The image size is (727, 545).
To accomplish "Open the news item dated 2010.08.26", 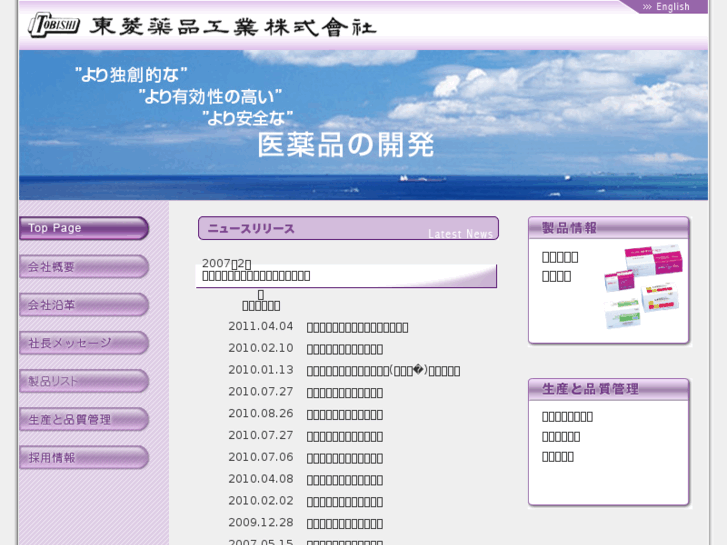I will 345,414.
